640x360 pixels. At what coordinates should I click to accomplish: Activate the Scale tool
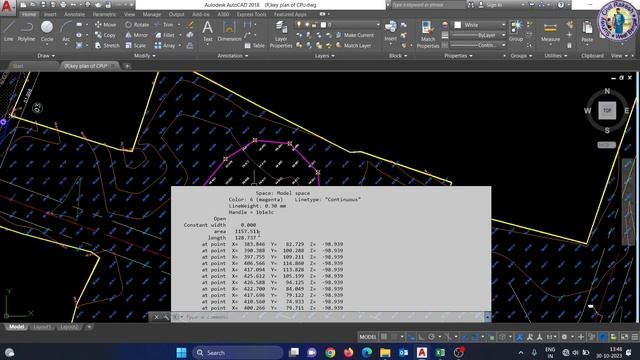pyautogui.click(x=136, y=46)
